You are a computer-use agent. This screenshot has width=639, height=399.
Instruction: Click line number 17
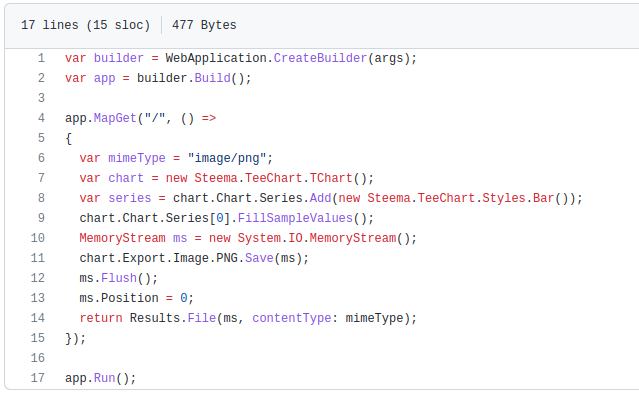[x=37, y=377]
